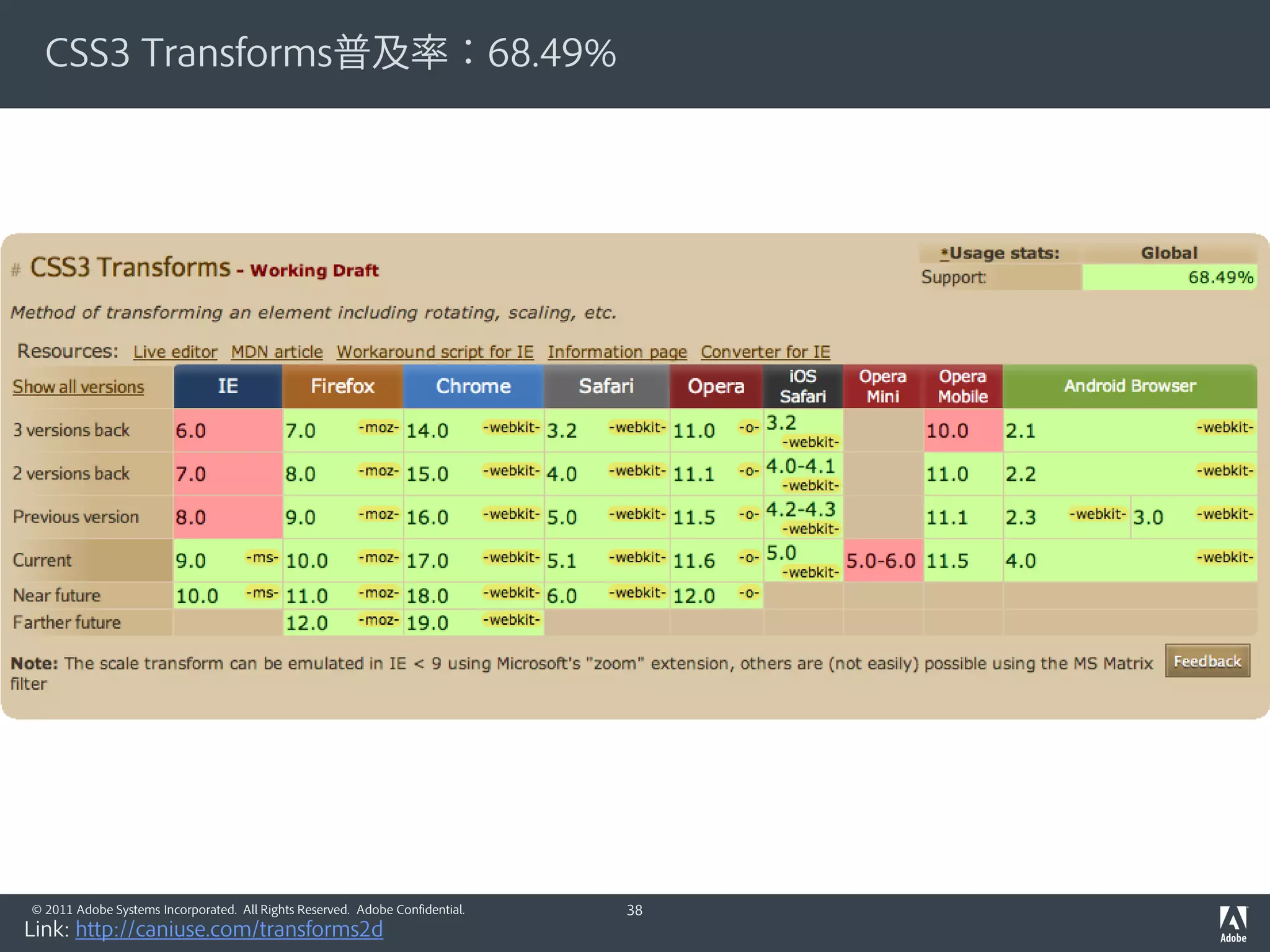This screenshot has height=952, width=1270.
Task: Open the MDN article link
Action: coord(277,352)
